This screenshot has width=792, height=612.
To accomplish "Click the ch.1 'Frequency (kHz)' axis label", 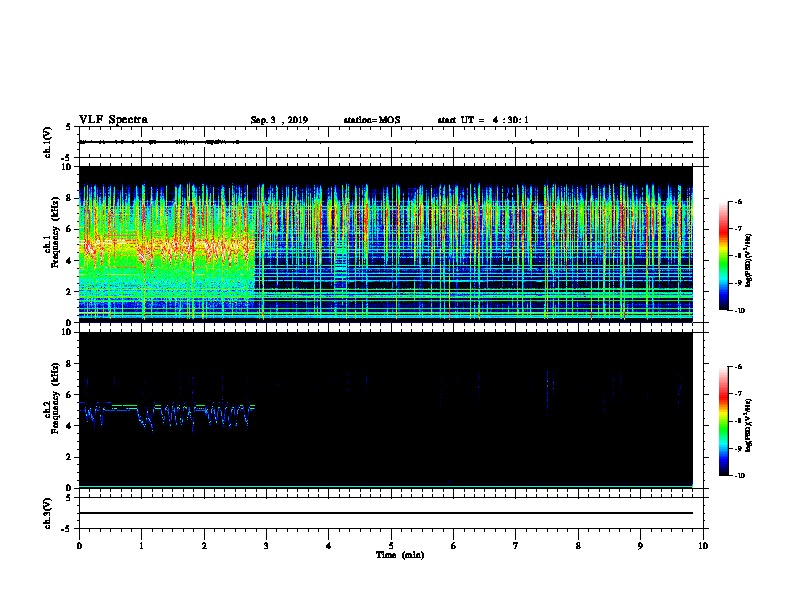I will (x=55, y=232).
